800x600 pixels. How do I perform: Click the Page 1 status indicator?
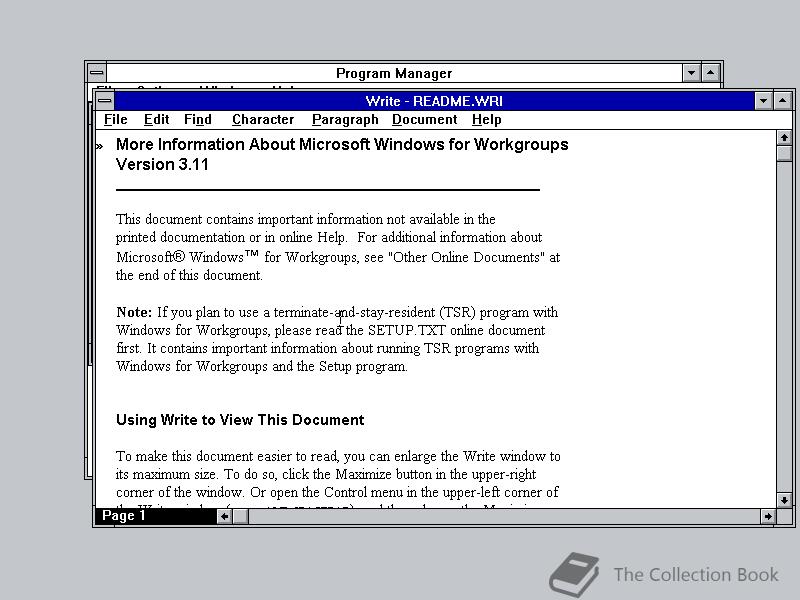155,516
